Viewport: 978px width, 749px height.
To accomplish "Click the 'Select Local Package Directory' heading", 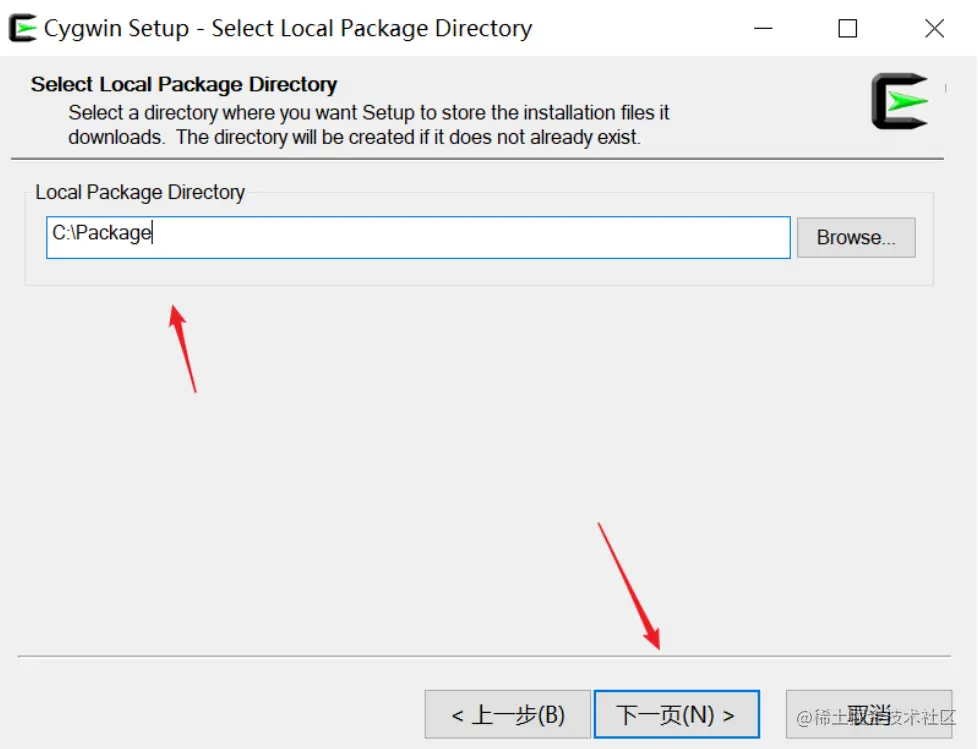I will coord(184,84).
